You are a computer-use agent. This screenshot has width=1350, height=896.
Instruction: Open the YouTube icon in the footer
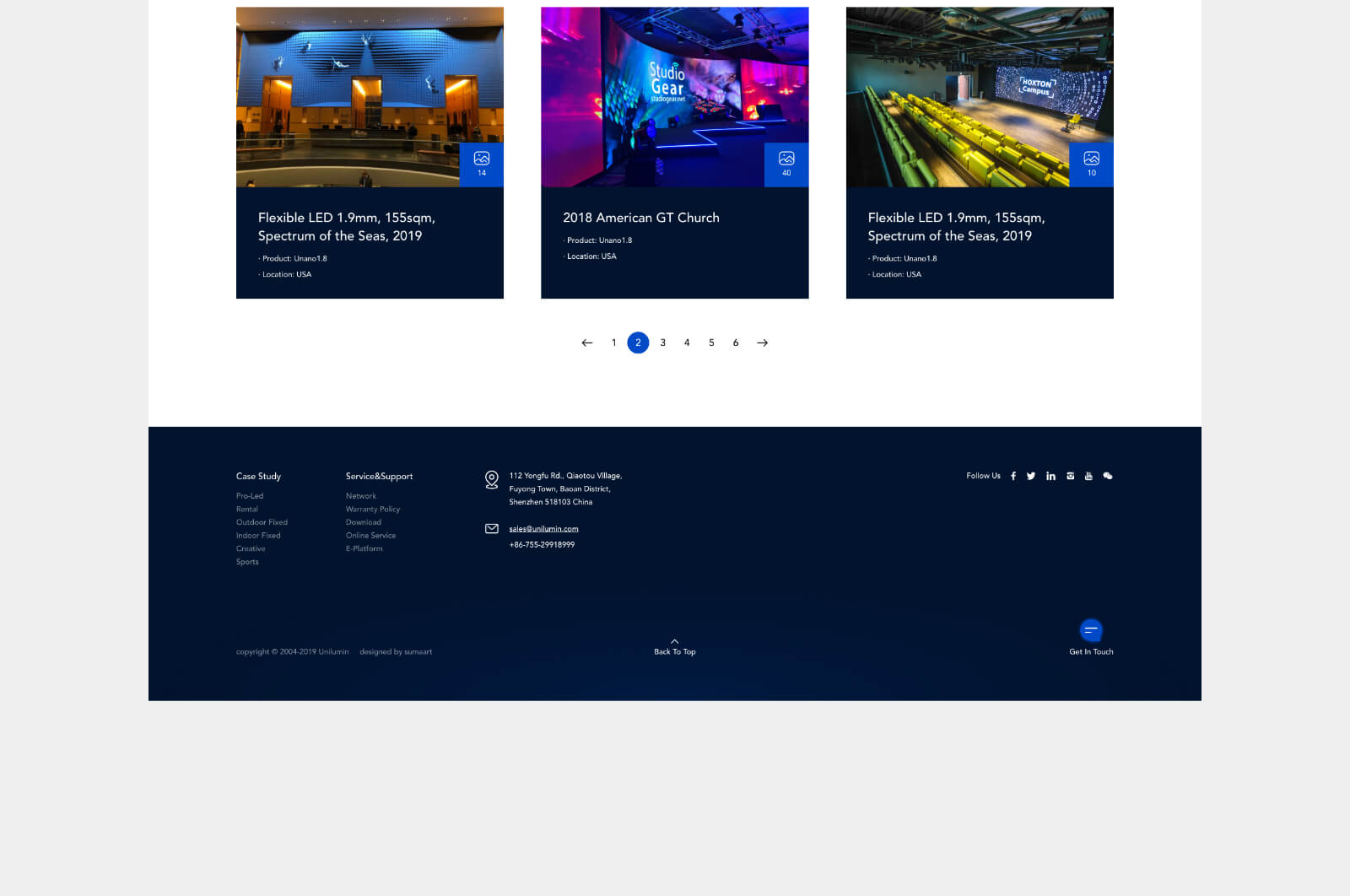pyautogui.click(x=1088, y=477)
